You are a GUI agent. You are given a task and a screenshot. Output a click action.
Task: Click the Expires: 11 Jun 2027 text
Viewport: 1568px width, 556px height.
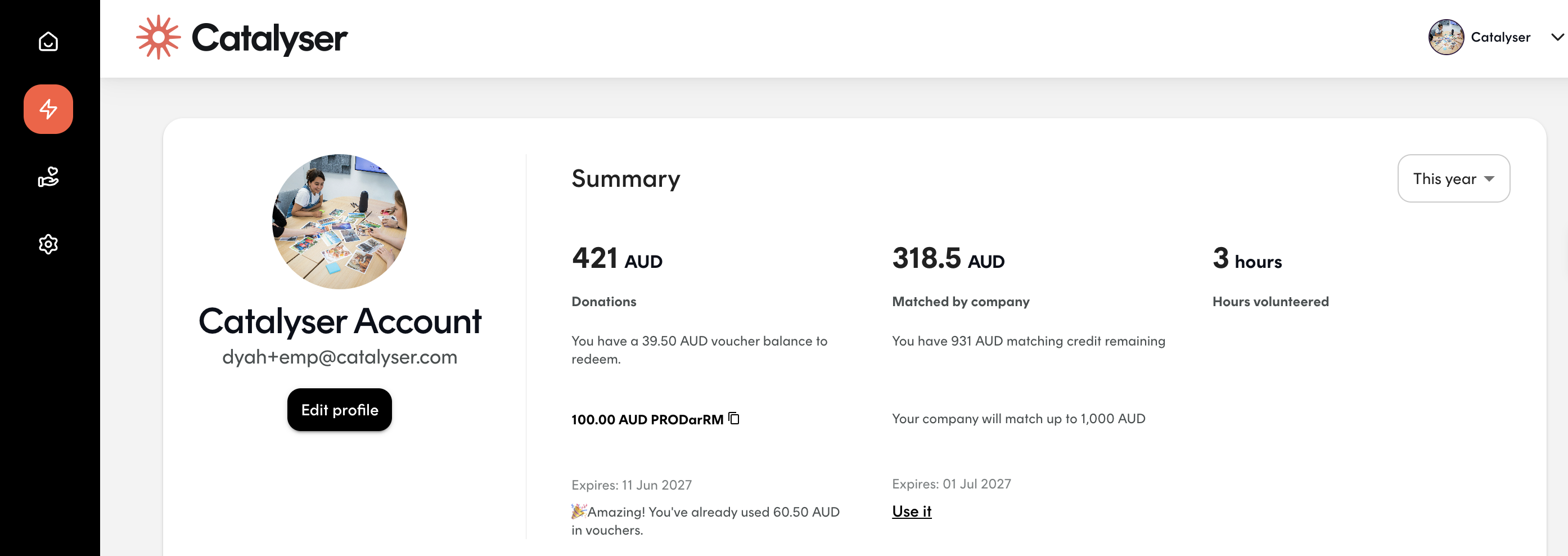point(631,485)
